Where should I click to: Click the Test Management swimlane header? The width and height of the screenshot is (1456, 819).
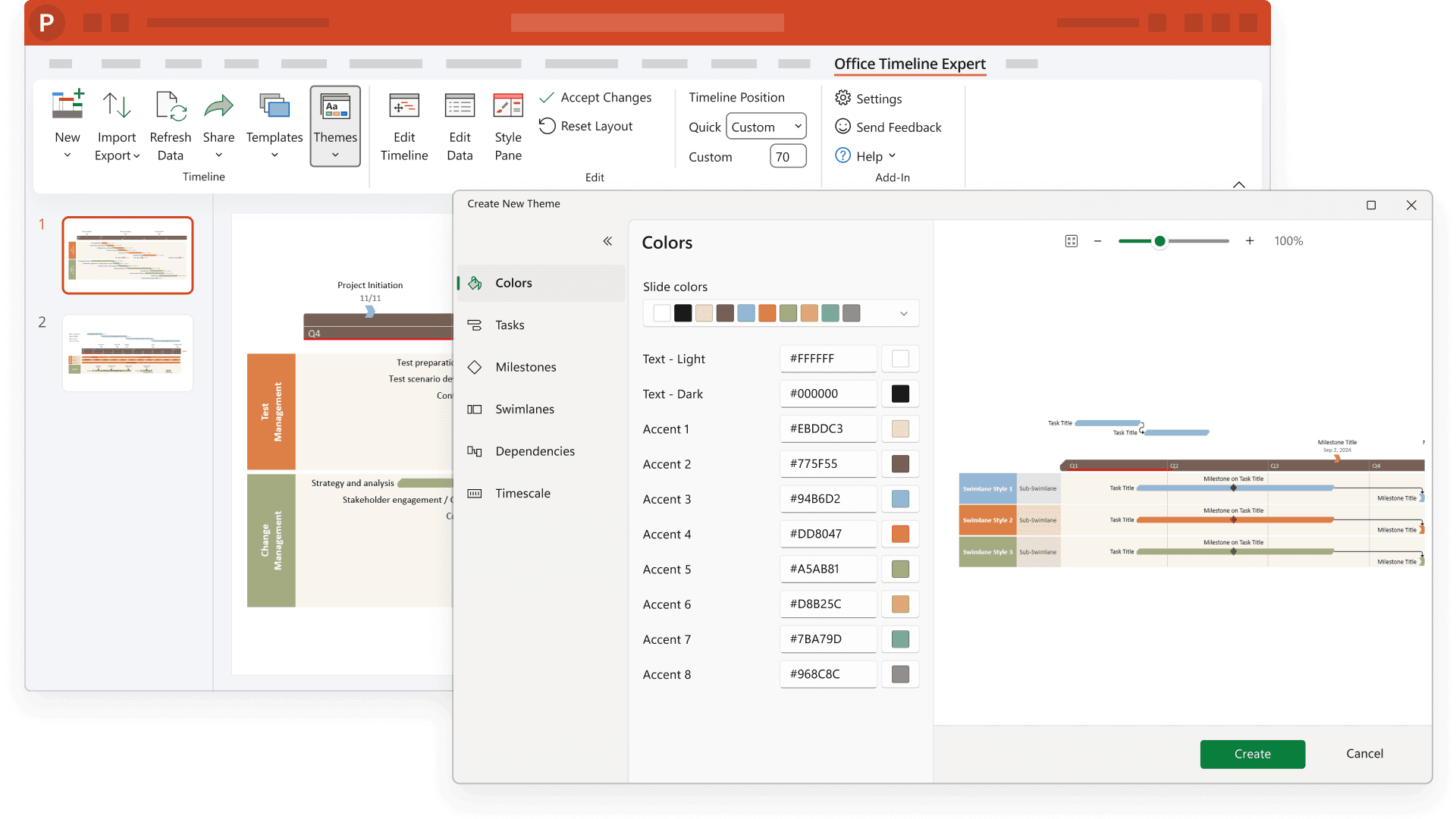pyautogui.click(x=271, y=411)
